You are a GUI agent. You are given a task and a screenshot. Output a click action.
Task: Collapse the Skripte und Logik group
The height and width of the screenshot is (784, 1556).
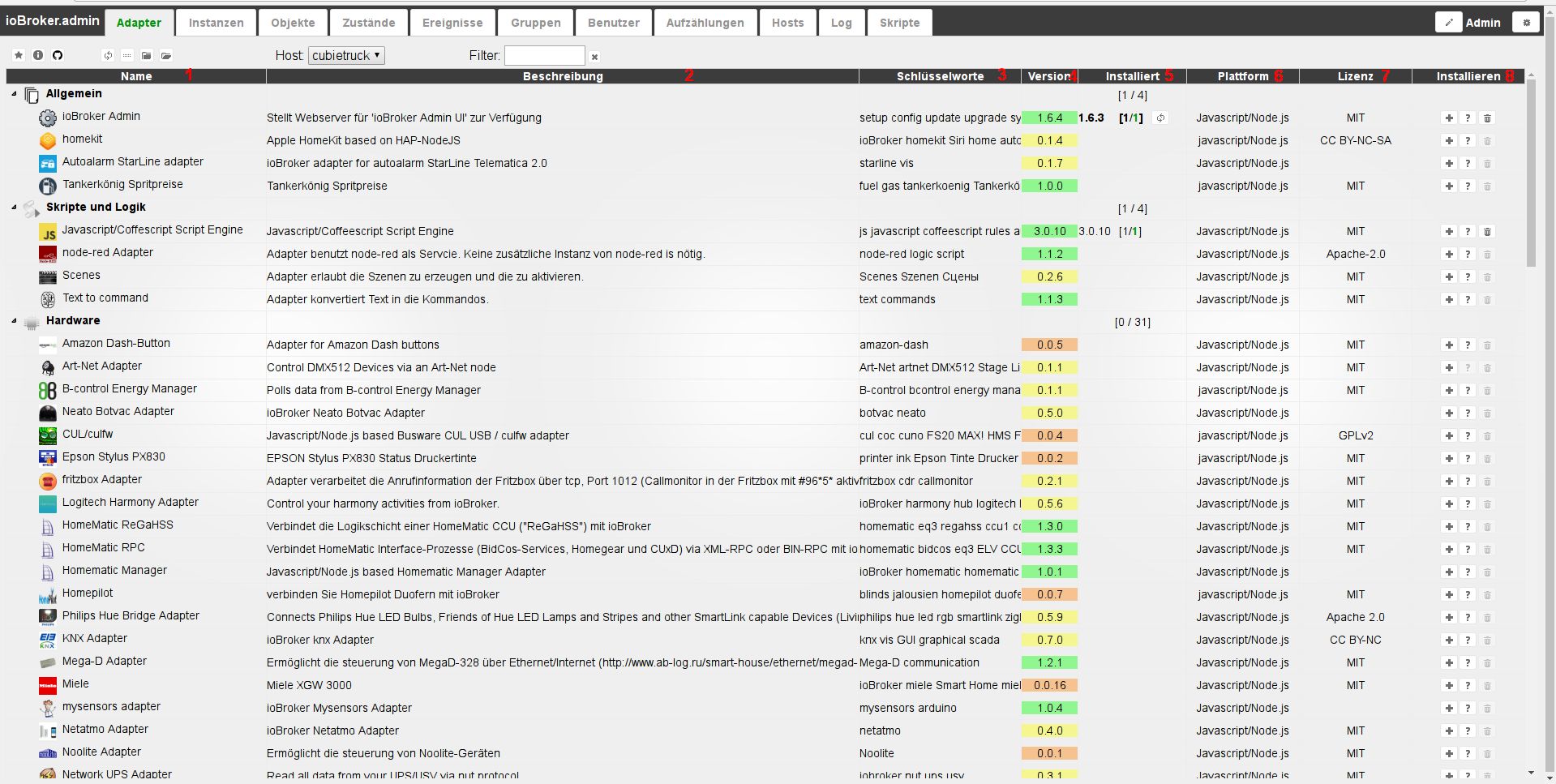(14, 208)
